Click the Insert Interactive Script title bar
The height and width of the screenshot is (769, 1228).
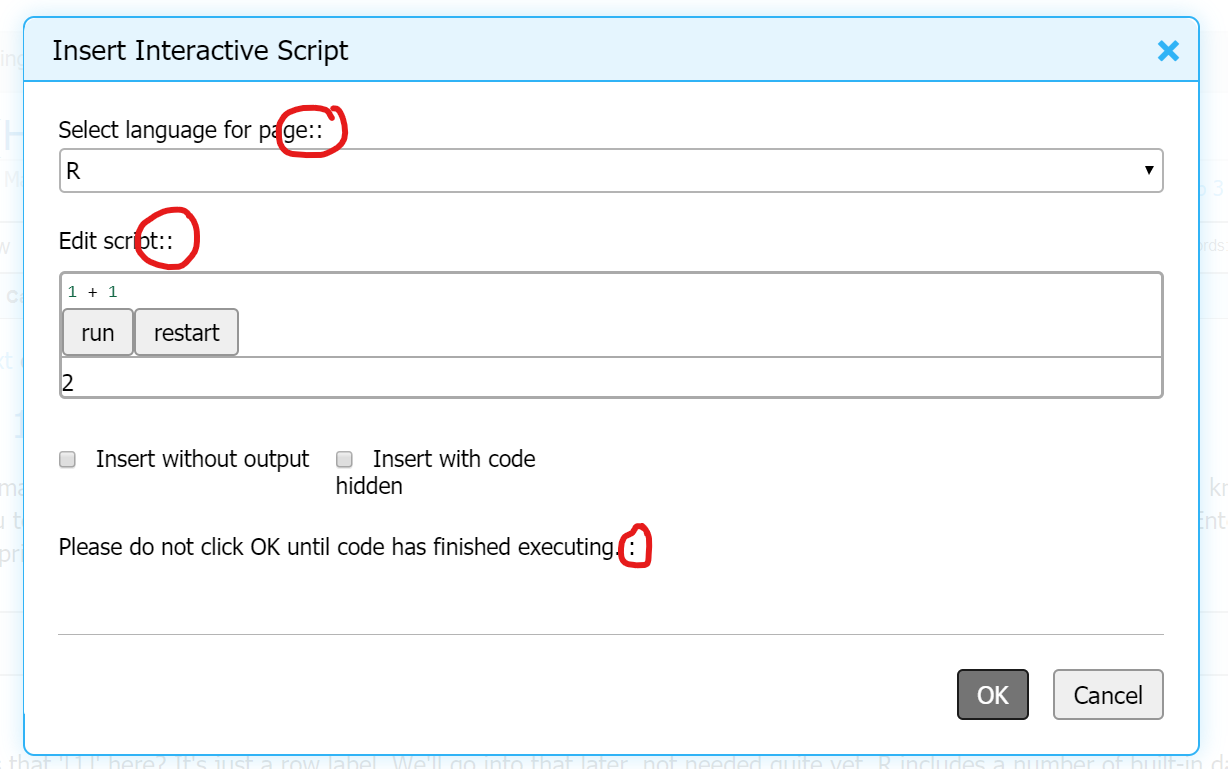[x=200, y=50]
